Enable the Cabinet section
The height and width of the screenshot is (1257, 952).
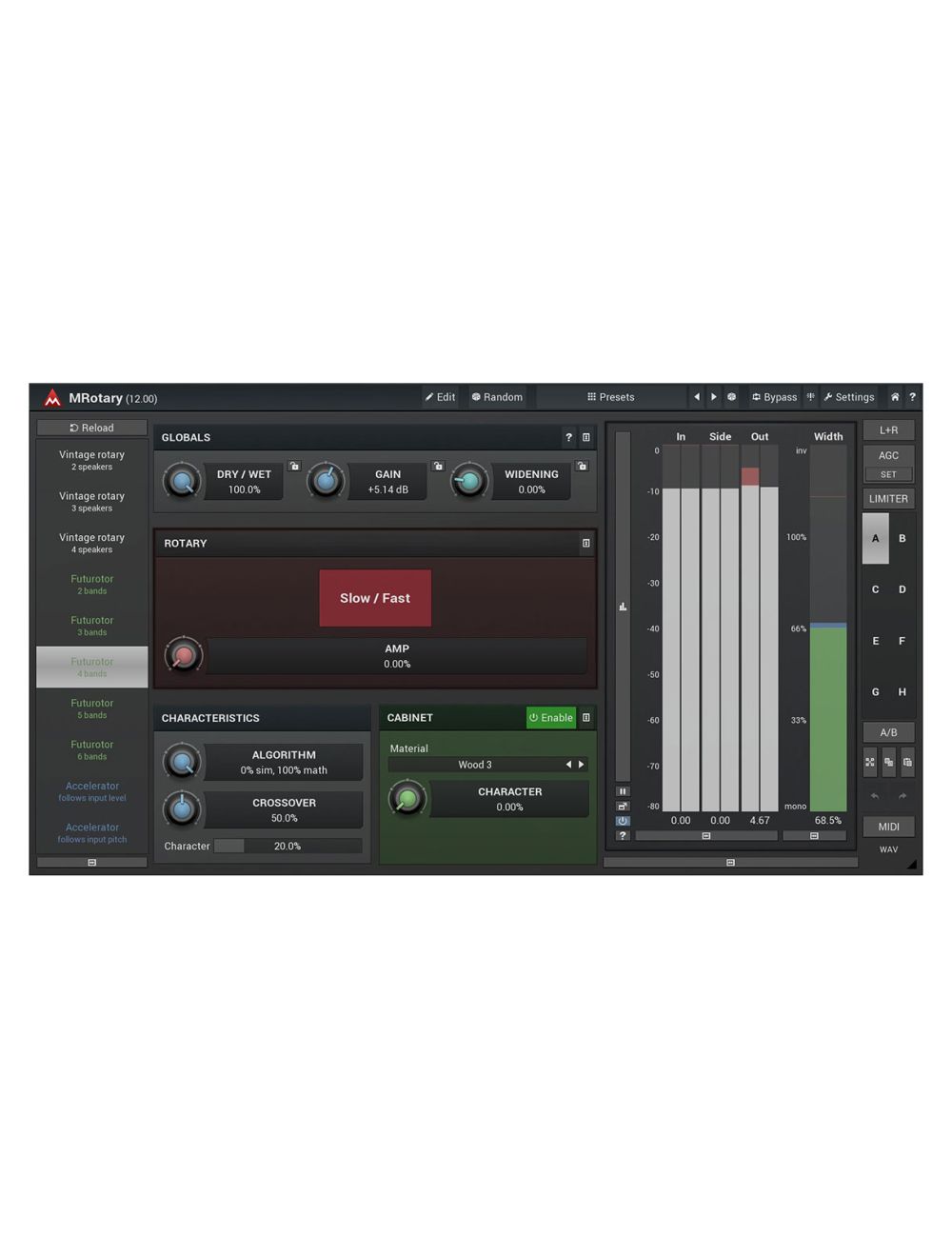(550, 717)
